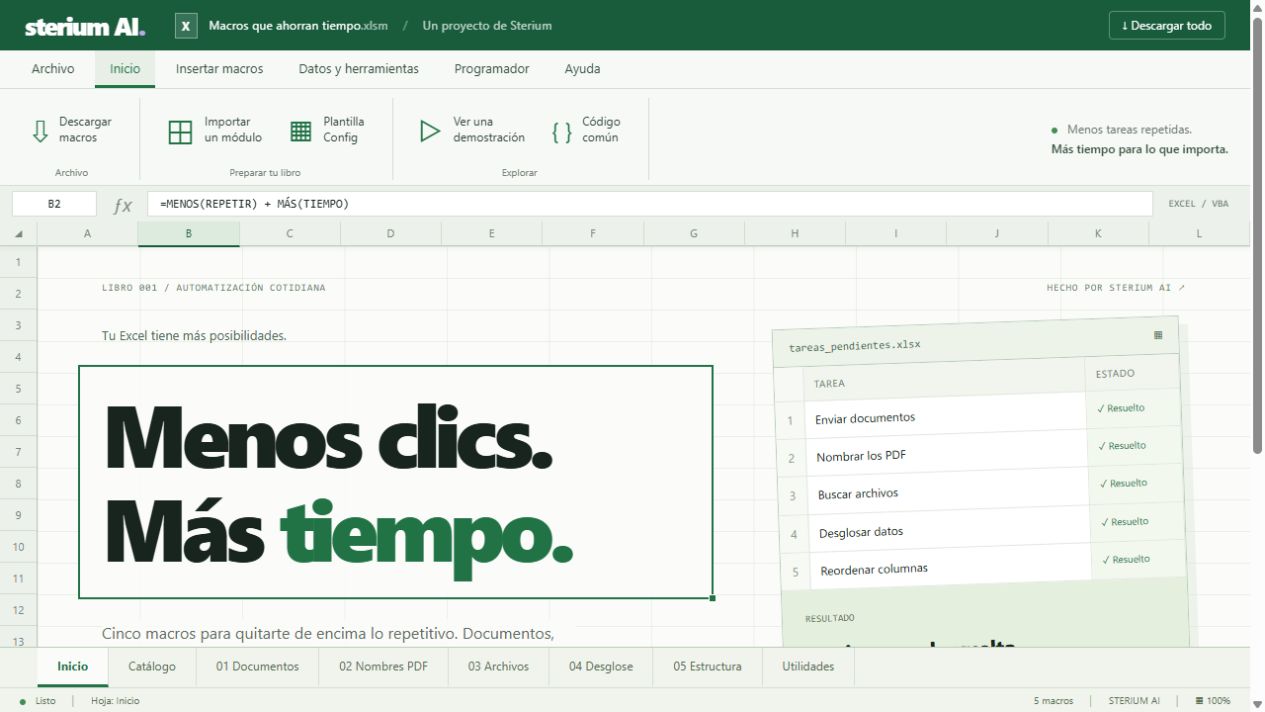This screenshot has height=712, width=1265.
Task: Click Ver una demostración ribbon button label
Action: [x=489, y=130]
